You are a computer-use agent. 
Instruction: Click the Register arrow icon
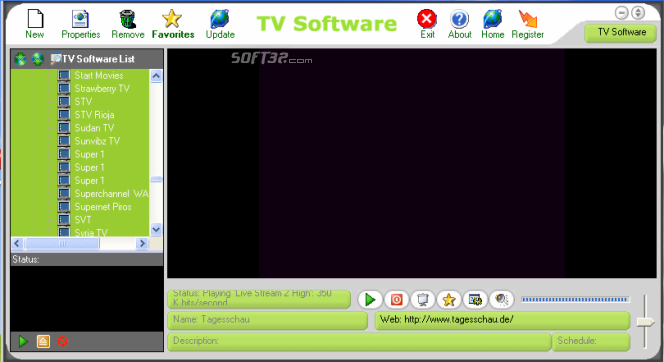pyautogui.click(x=528, y=19)
